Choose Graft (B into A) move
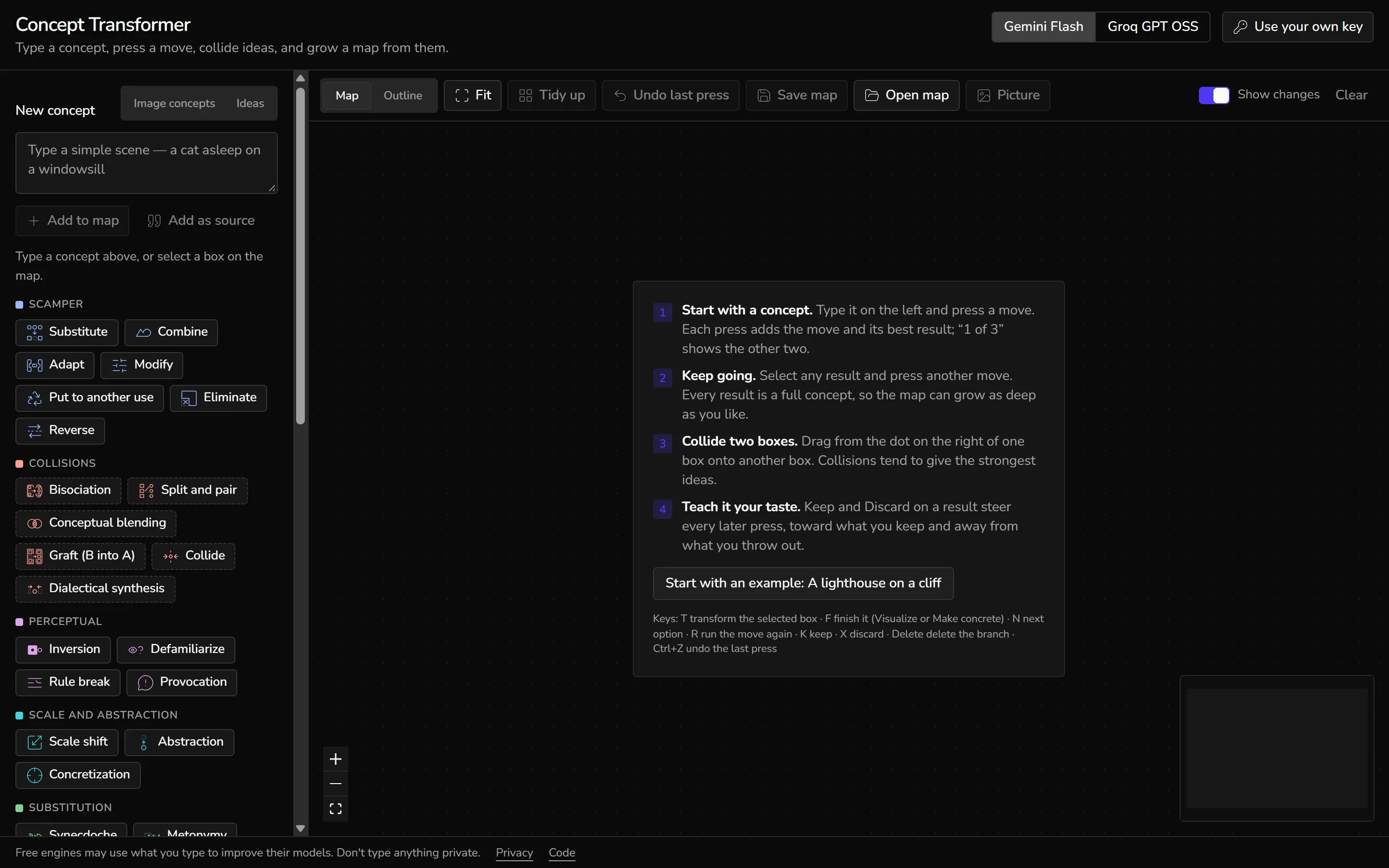1389x868 pixels. (x=81, y=556)
